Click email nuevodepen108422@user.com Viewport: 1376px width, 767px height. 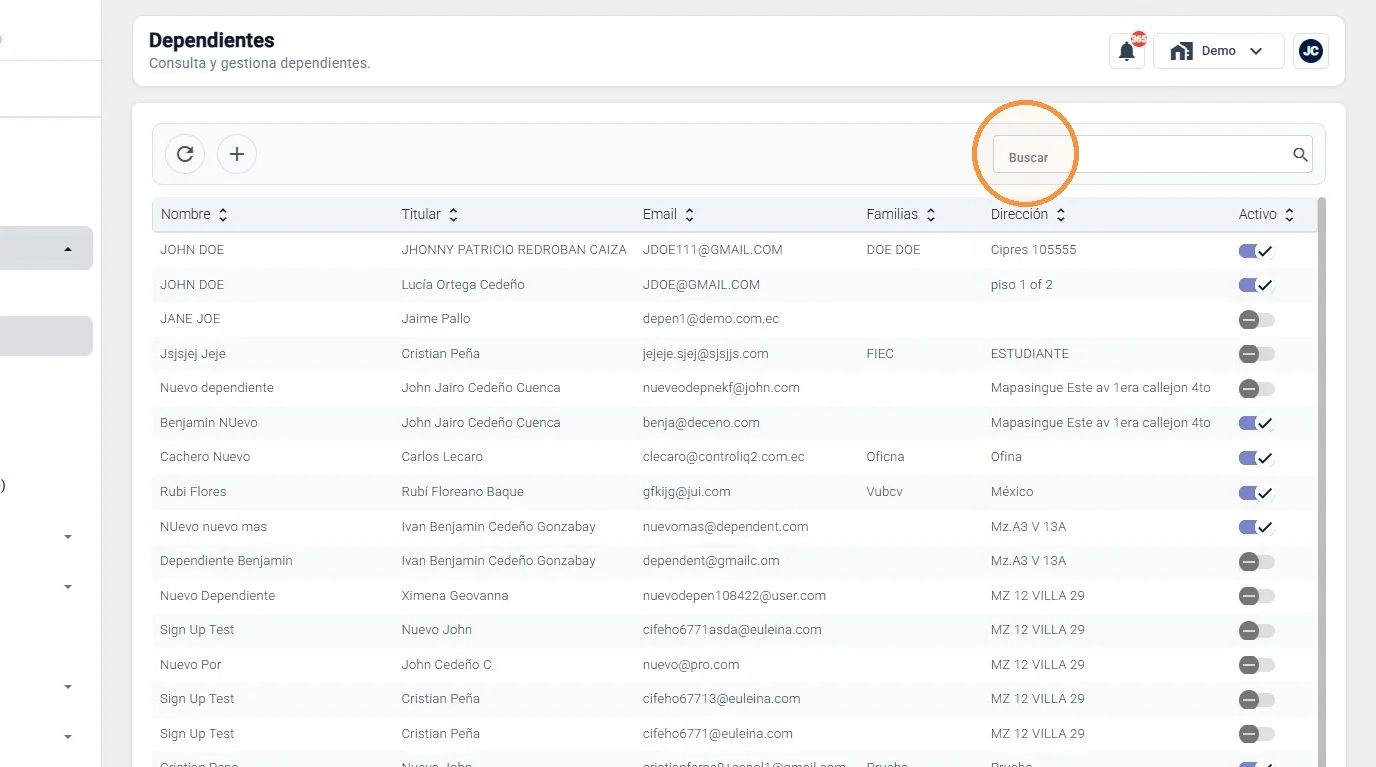(x=734, y=596)
